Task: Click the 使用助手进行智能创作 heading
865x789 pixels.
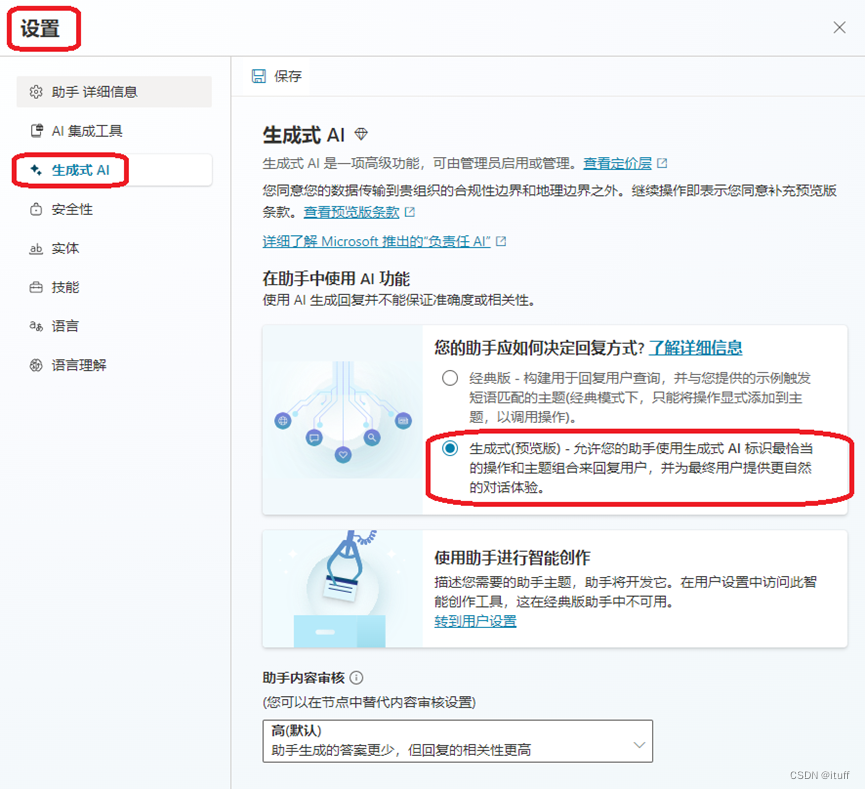Action: 512,558
